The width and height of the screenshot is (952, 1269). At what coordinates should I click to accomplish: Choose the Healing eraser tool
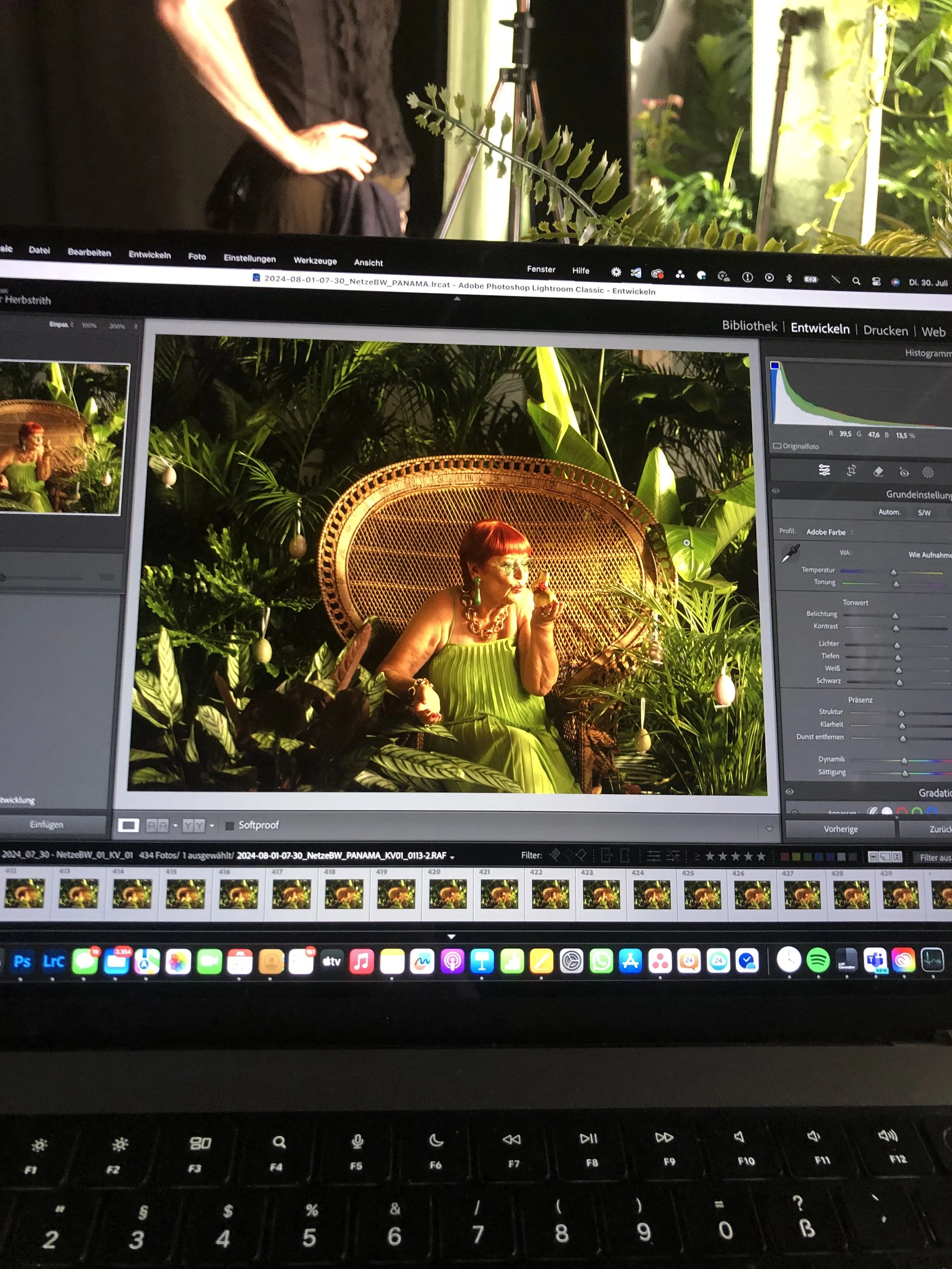click(878, 472)
